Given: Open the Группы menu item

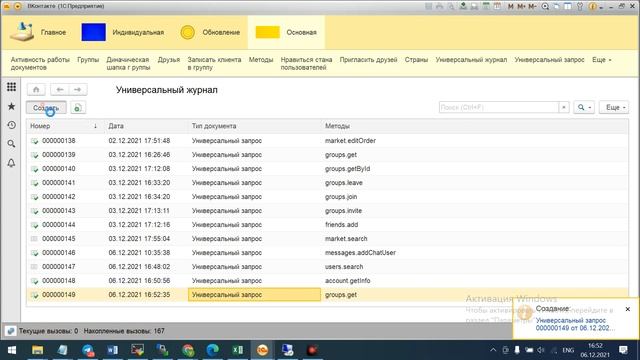Looking at the screenshot, I should [88, 60].
